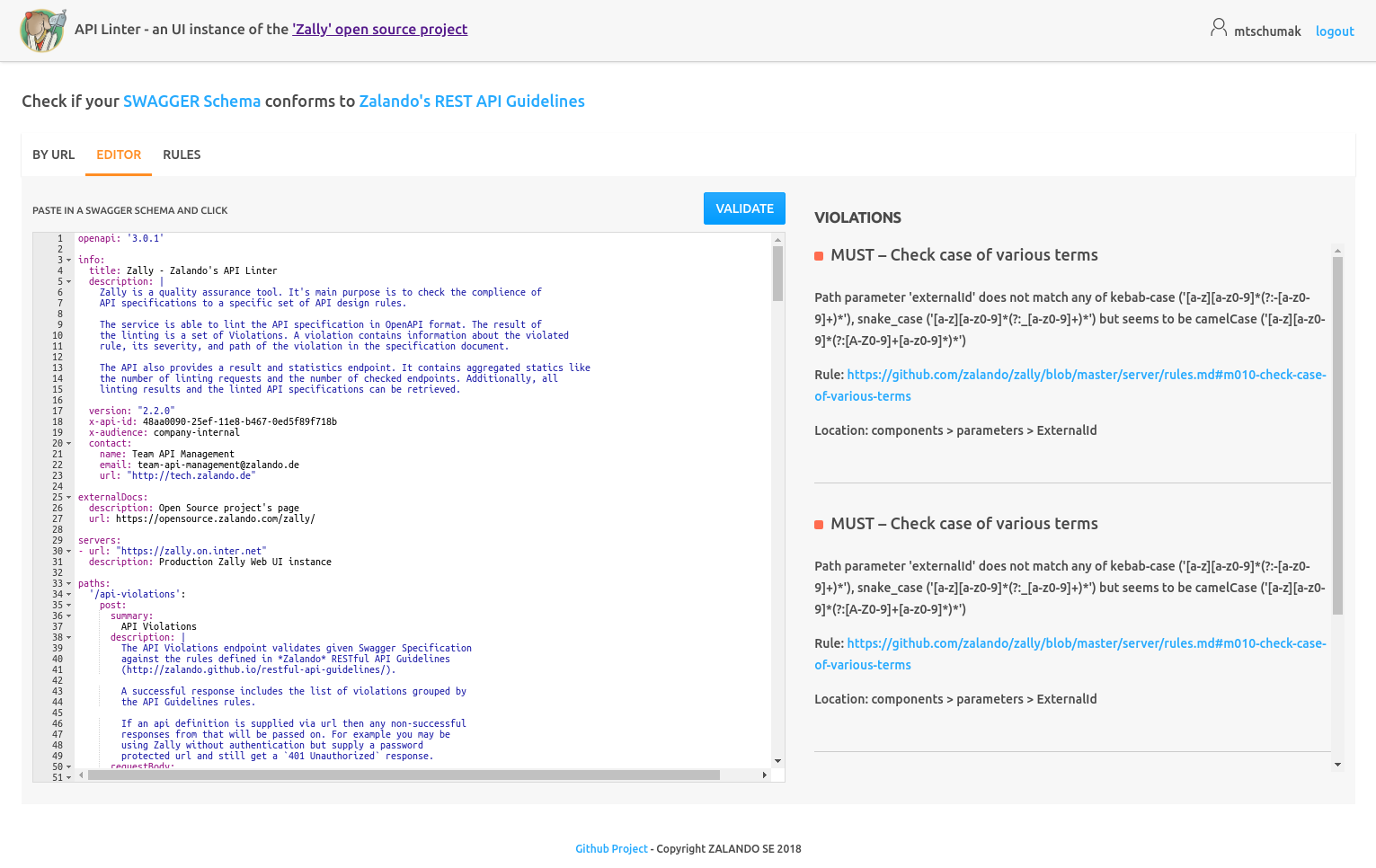Click the 'name: Team API Management' line
The width and height of the screenshot is (1376, 868).
pyautogui.click(x=167, y=455)
